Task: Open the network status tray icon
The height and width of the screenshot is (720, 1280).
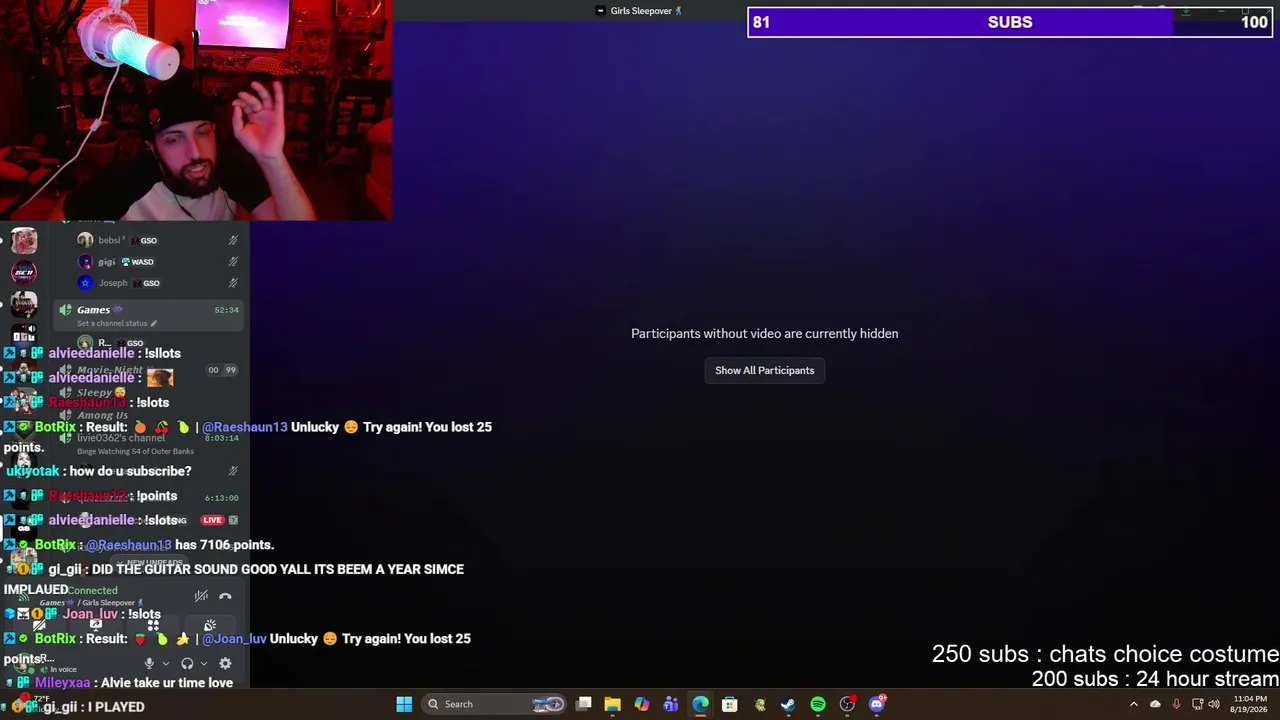Action: [x=1198, y=704]
